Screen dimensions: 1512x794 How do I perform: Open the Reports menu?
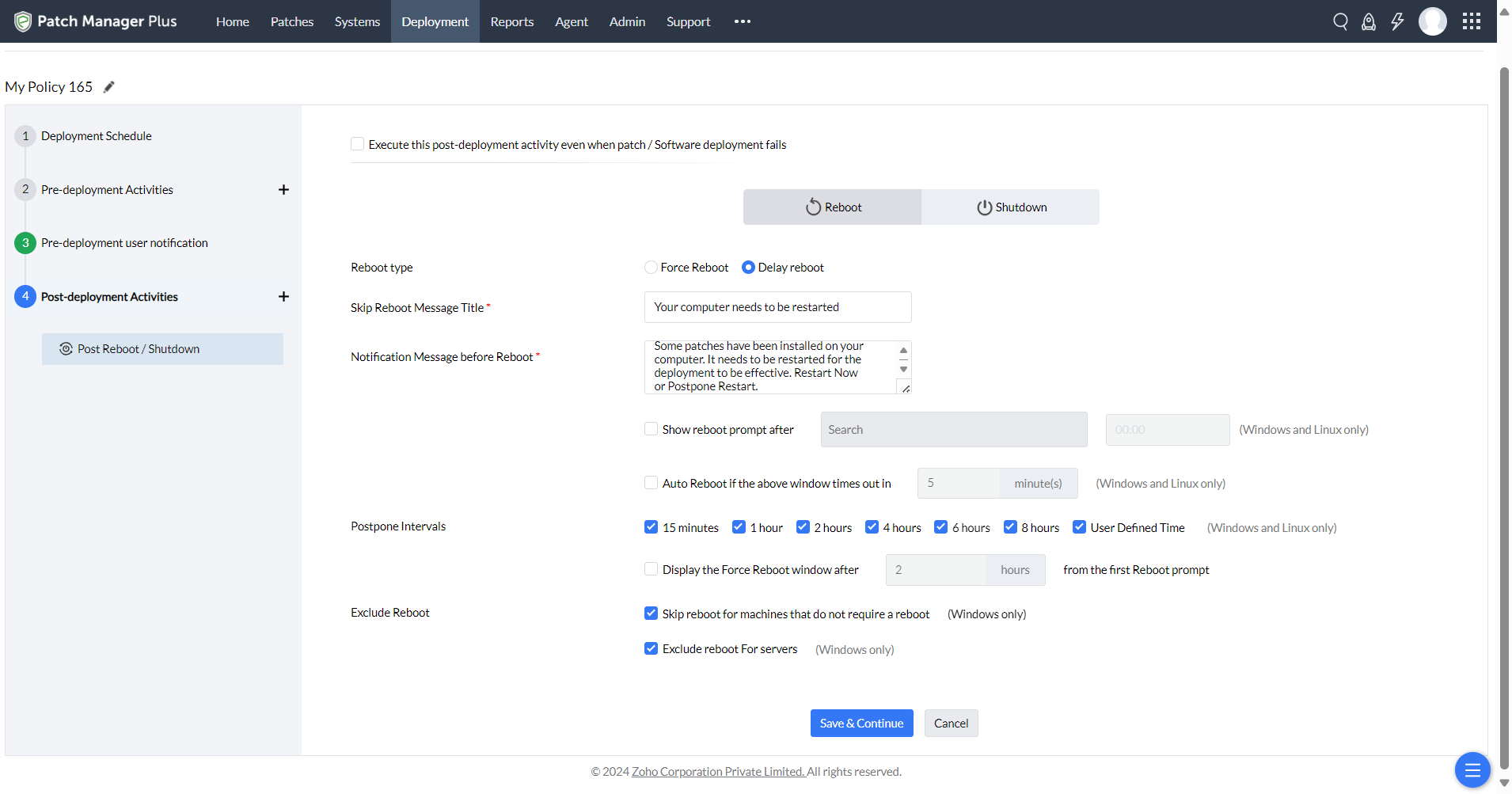512,21
